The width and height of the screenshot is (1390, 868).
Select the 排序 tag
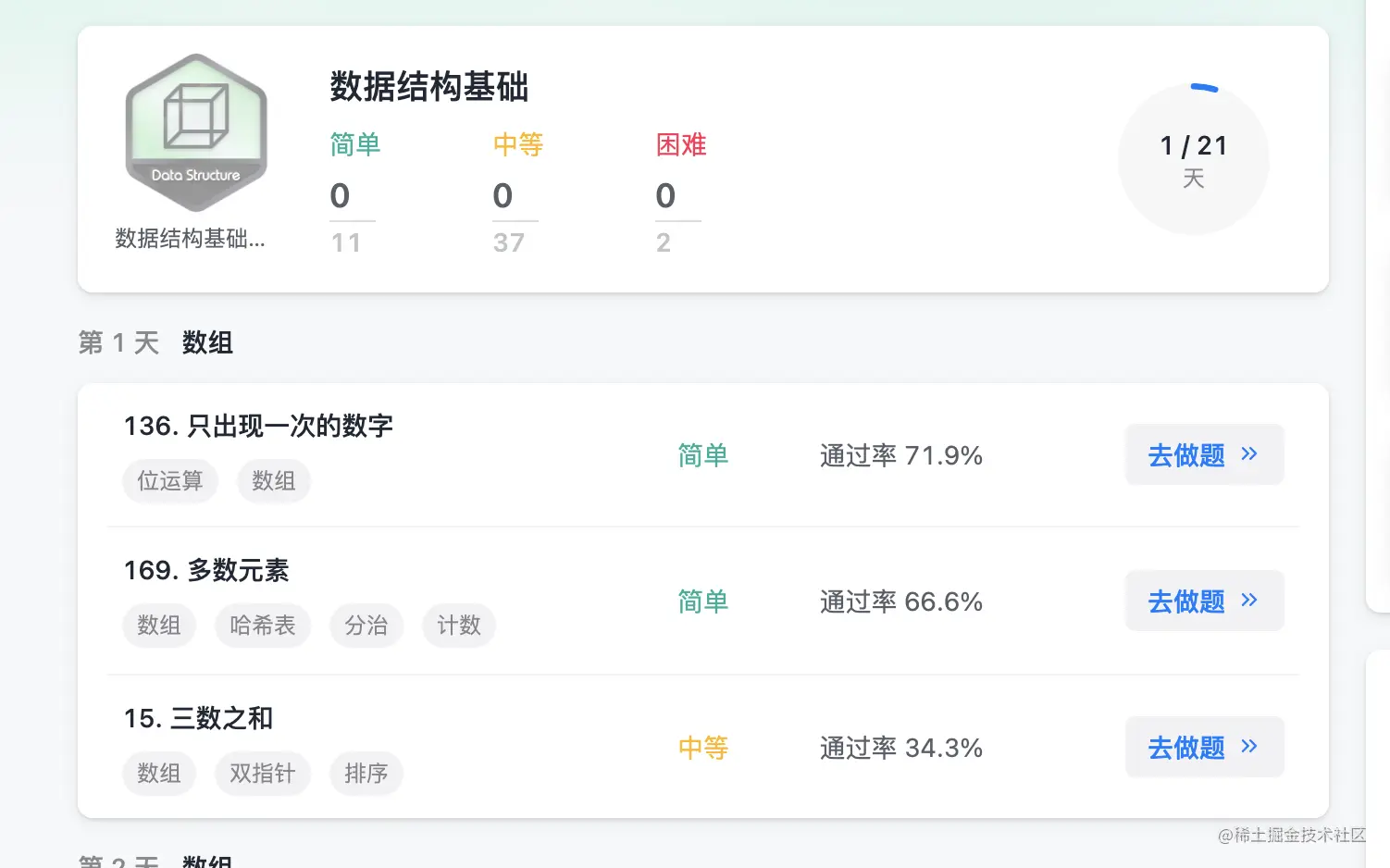coord(366,774)
